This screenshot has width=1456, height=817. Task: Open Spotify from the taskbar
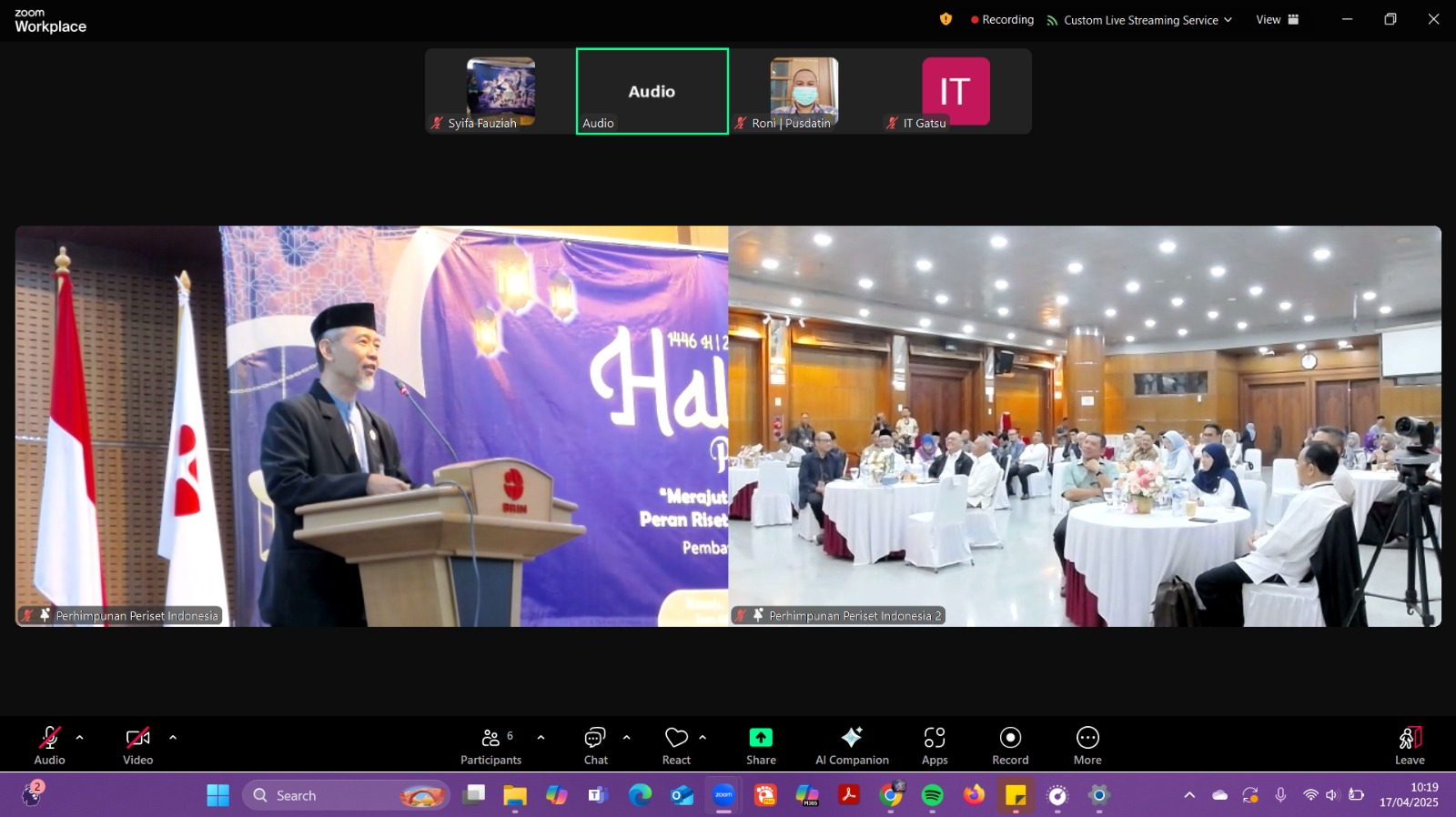point(932,795)
